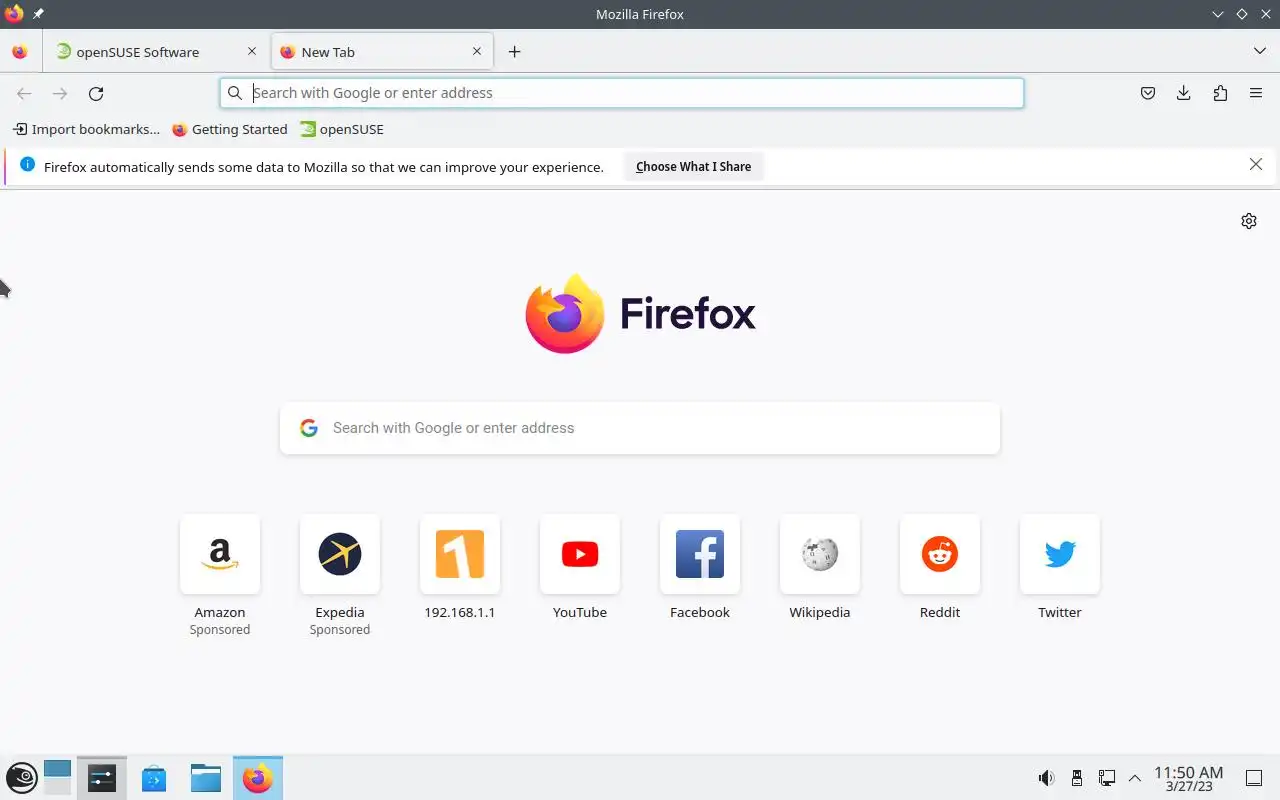Viewport: 1280px width, 800px height.
Task: Open the Firefox application menu
Action: 1256,93
